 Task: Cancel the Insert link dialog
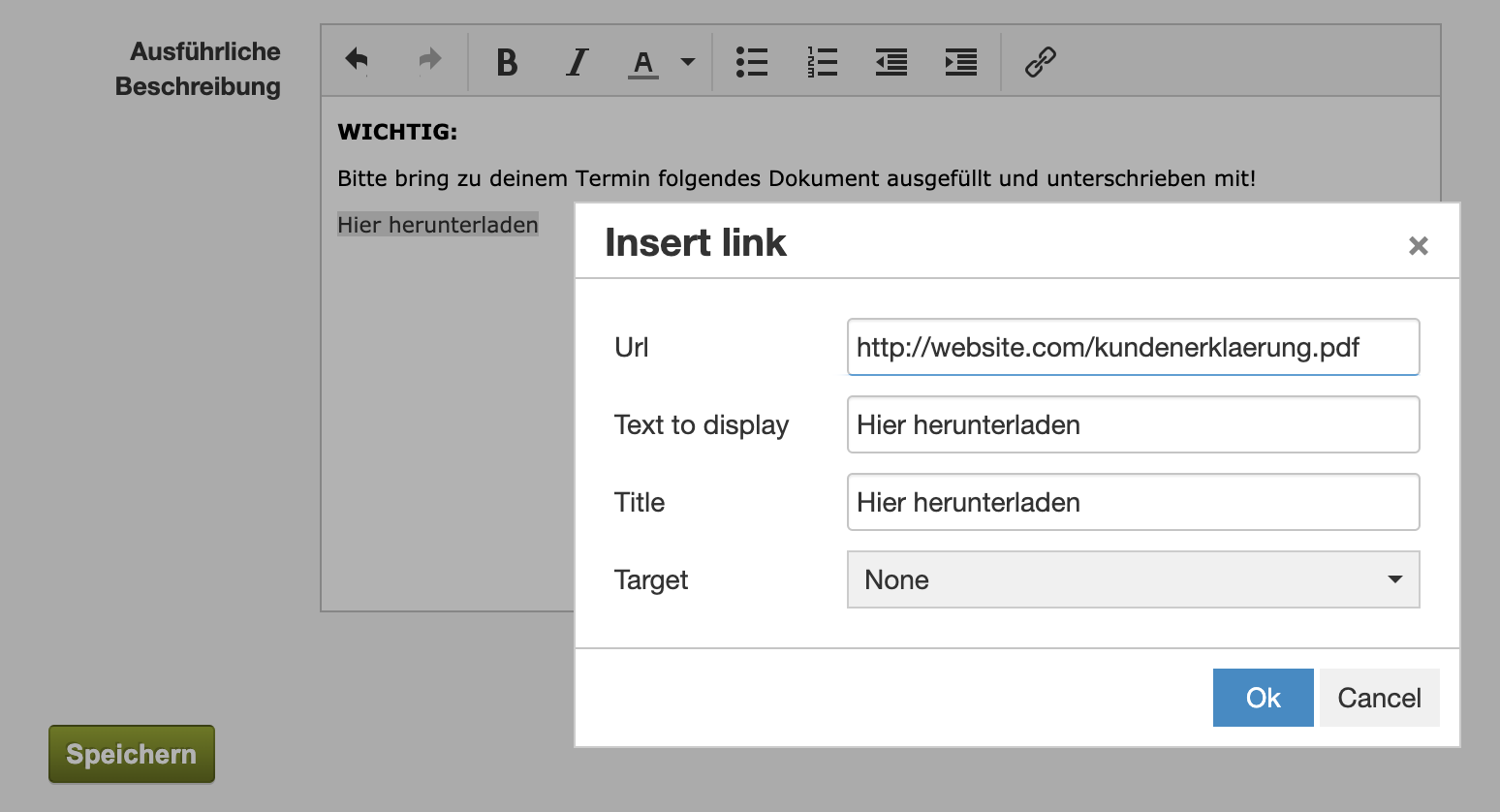pos(1380,698)
